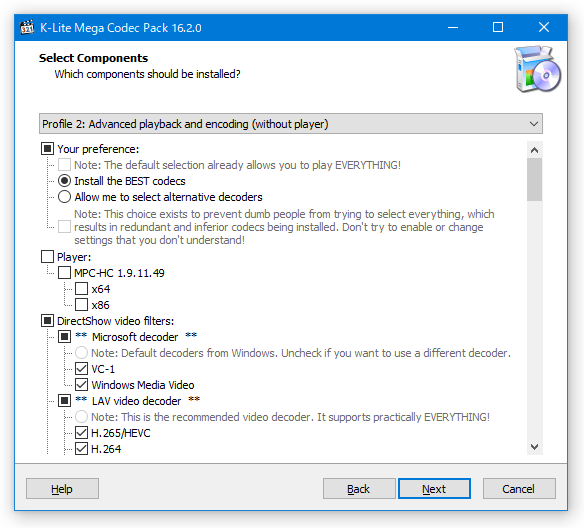This screenshot has width=584, height=528.
Task: Click the K-Lite clapperboard title bar icon
Action: coord(27,28)
